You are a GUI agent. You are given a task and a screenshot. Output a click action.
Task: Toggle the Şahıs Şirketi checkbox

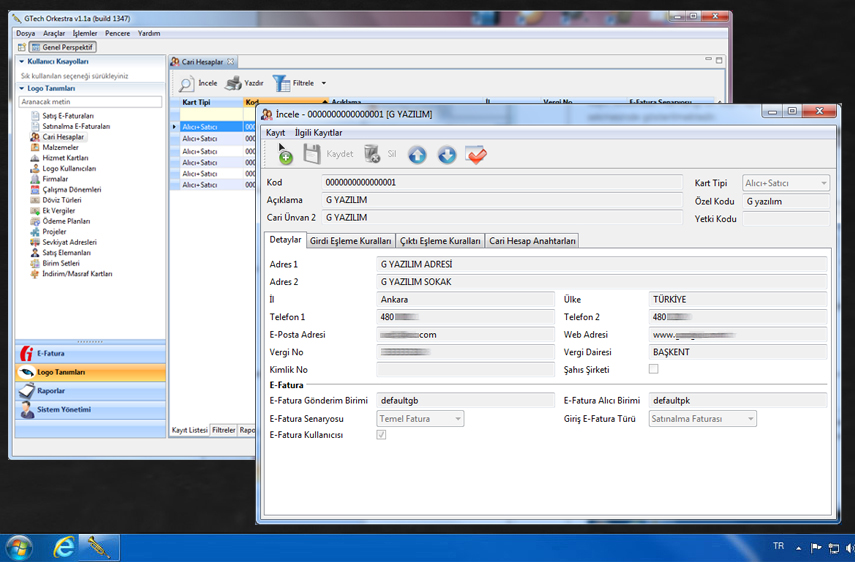click(x=653, y=369)
